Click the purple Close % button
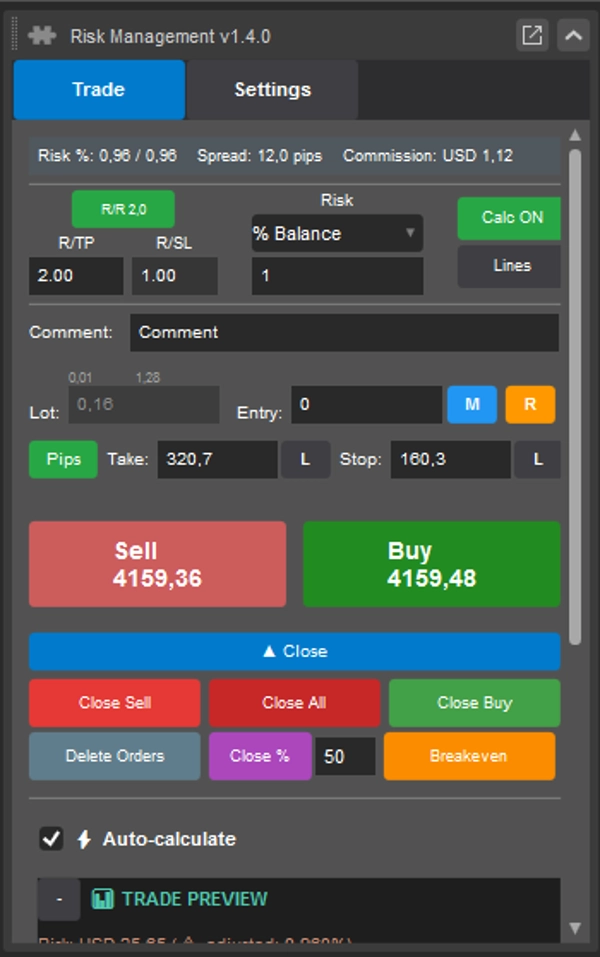 coord(260,756)
